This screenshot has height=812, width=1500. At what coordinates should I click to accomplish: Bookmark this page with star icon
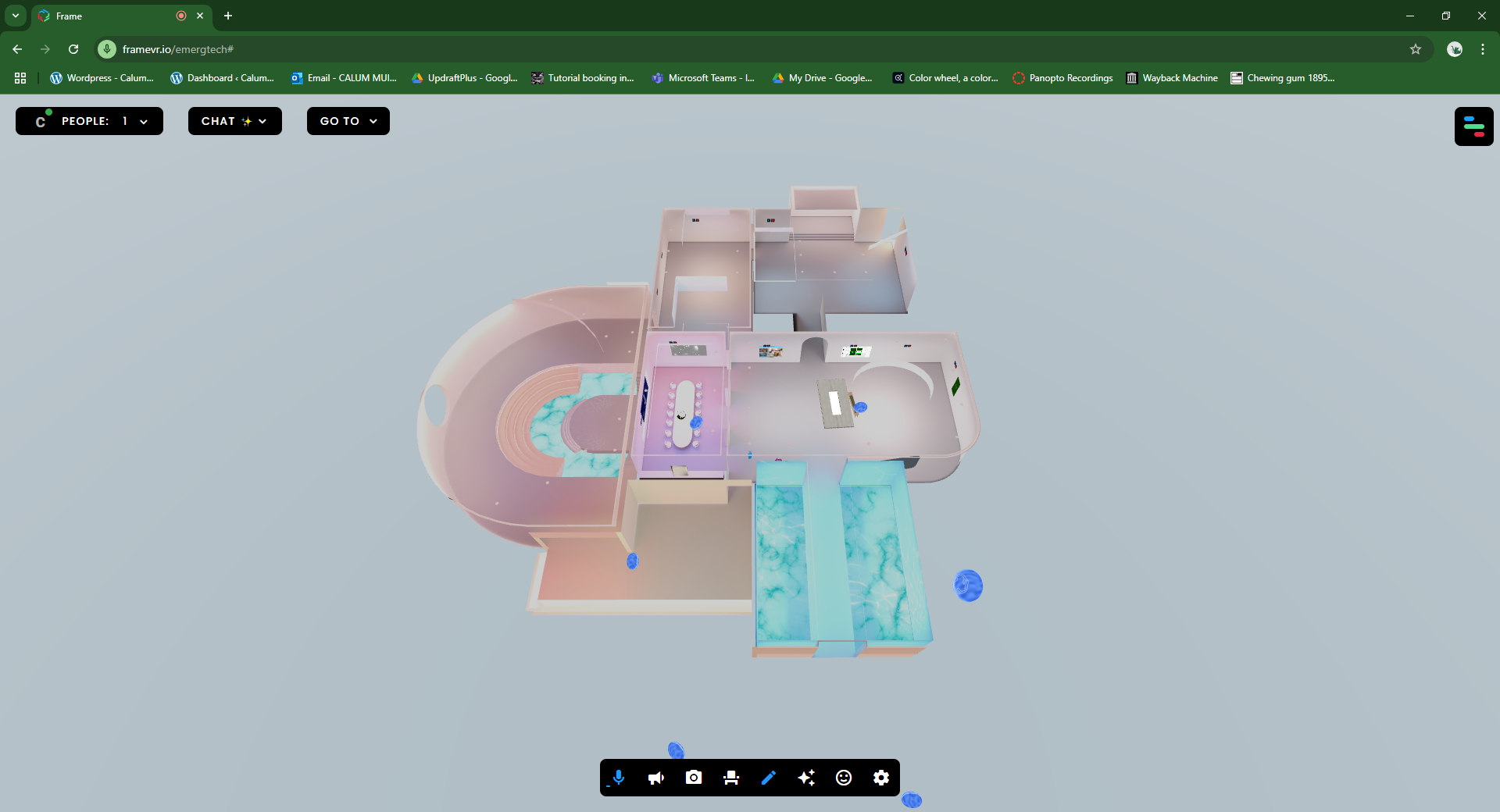pyautogui.click(x=1415, y=49)
